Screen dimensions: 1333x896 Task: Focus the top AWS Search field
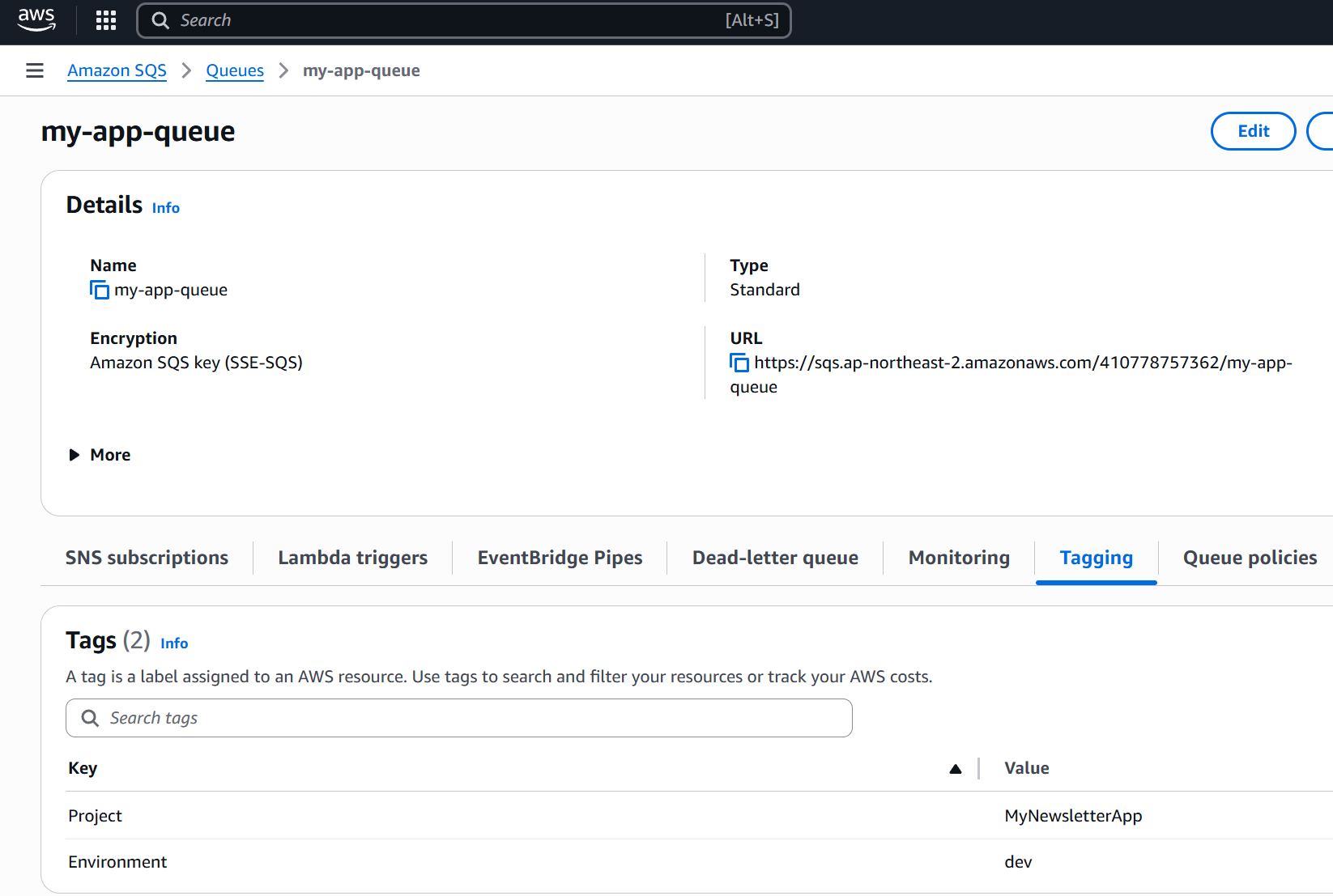click(464, 20)
